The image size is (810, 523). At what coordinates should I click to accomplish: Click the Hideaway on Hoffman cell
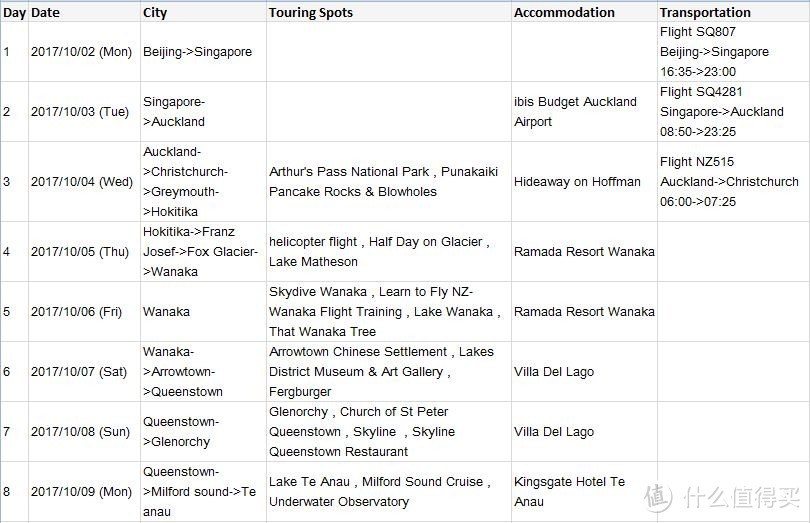(584, 182)
